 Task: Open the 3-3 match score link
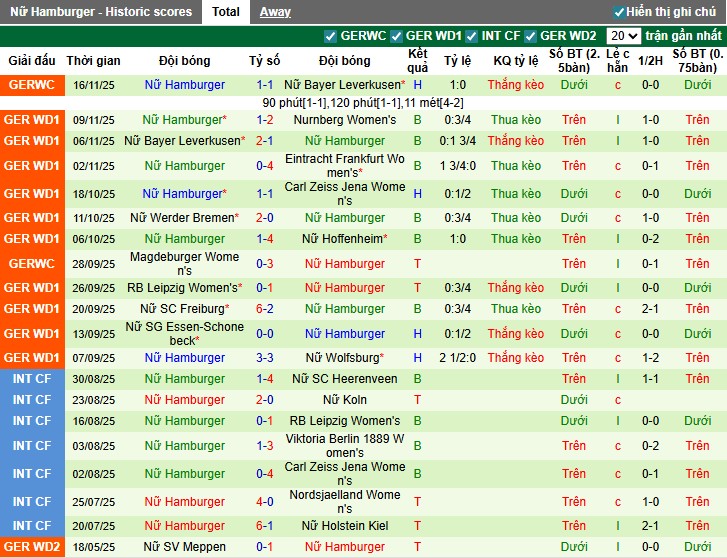click(265, 358)
